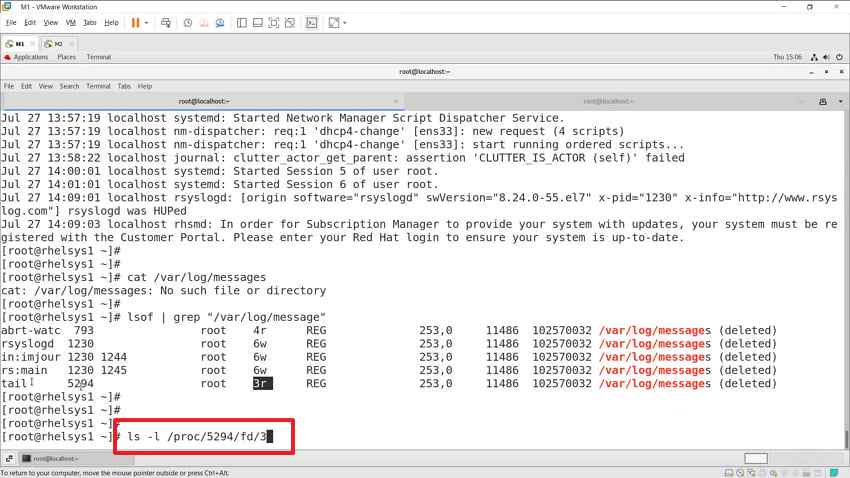The width and height of the screenshot is (850, 478).
Task: Click the lsof | grep command line
Action: [x=227, y=318]
